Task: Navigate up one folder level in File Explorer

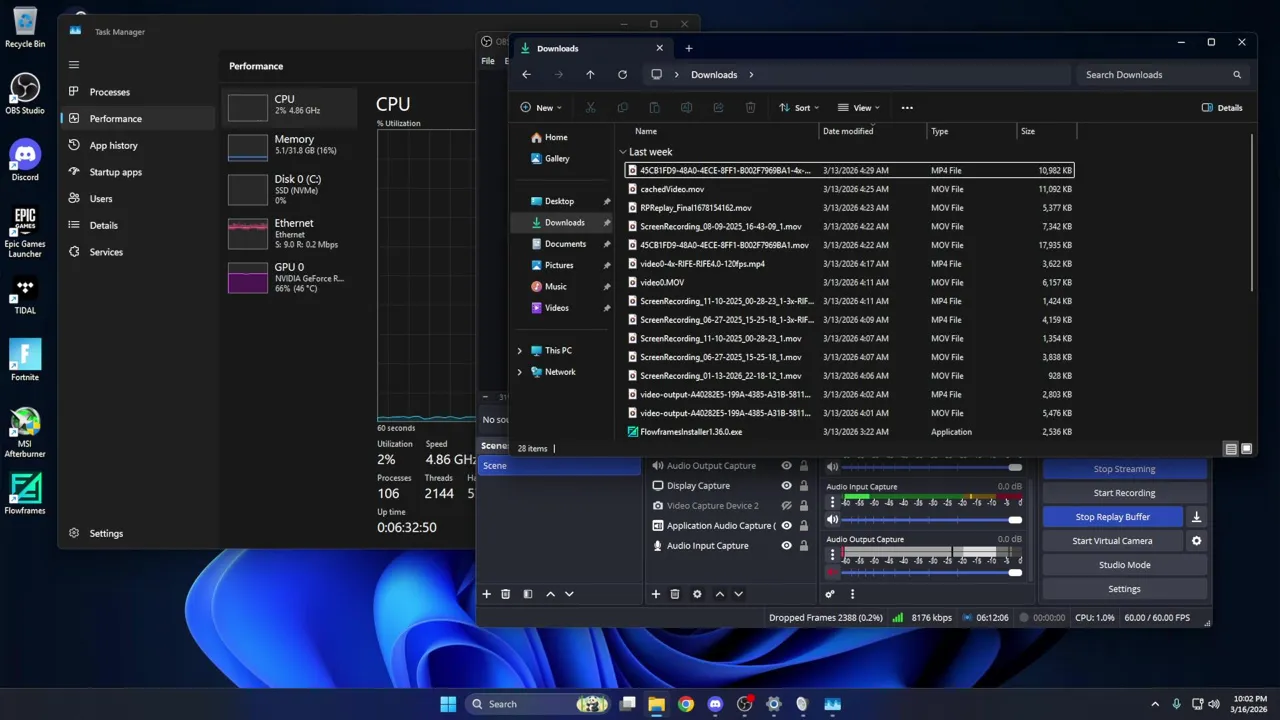Action: [x=590, y=75]
